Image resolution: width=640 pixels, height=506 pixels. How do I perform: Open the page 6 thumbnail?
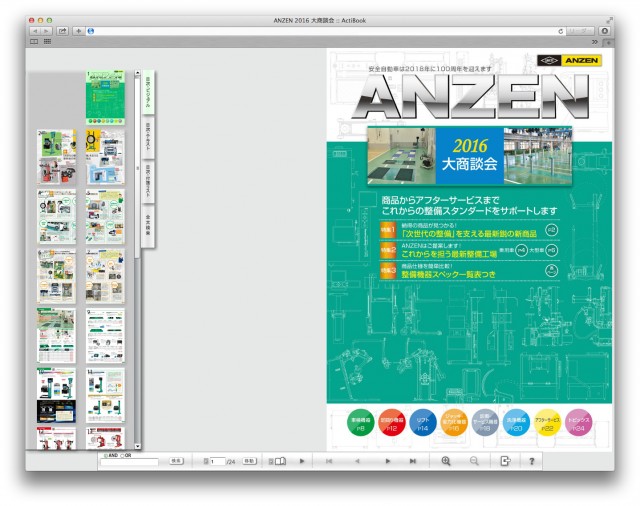pos(57,276)
